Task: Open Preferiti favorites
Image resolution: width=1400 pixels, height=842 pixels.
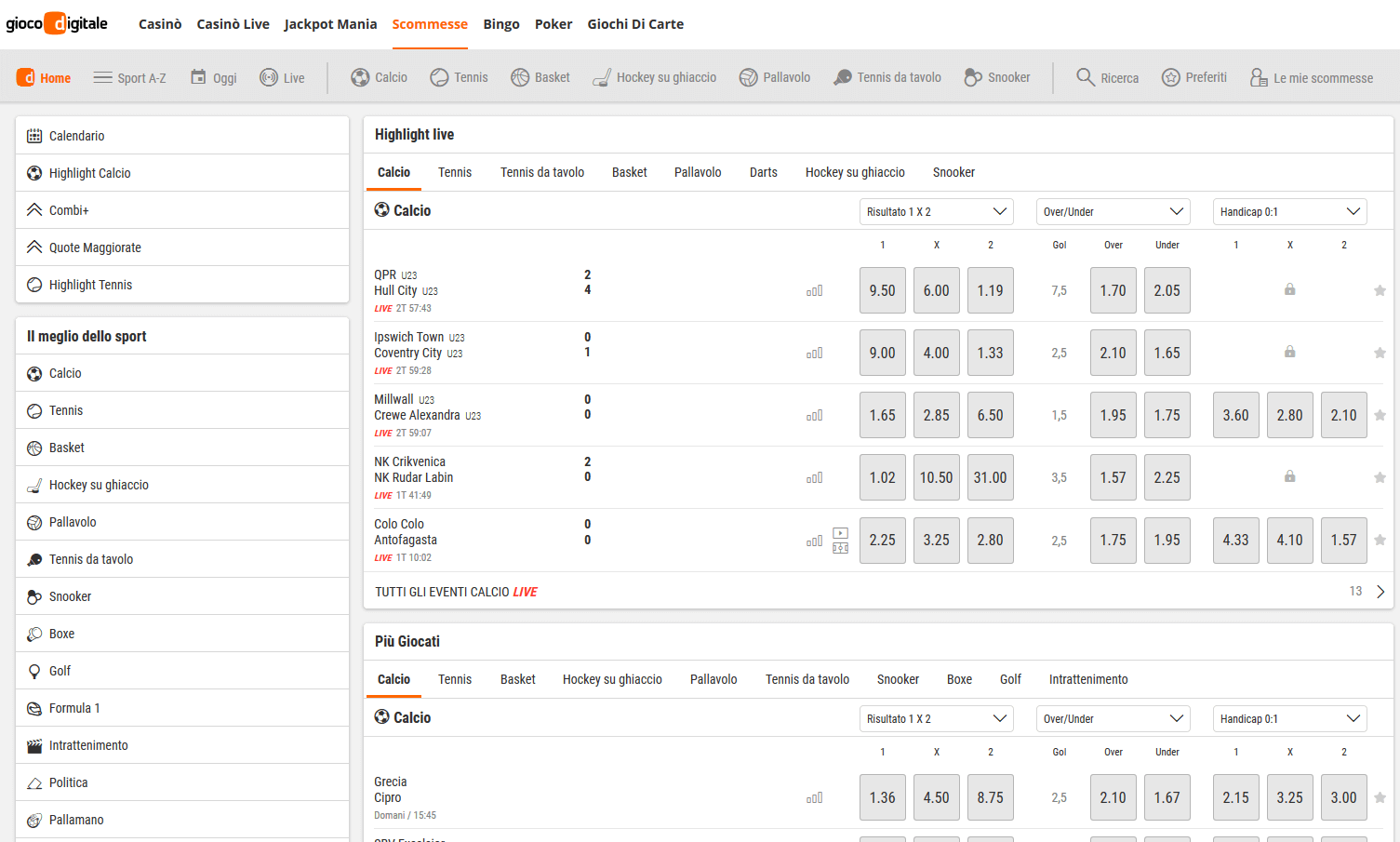Action: pyautogui.click(x=1194, y=77)
